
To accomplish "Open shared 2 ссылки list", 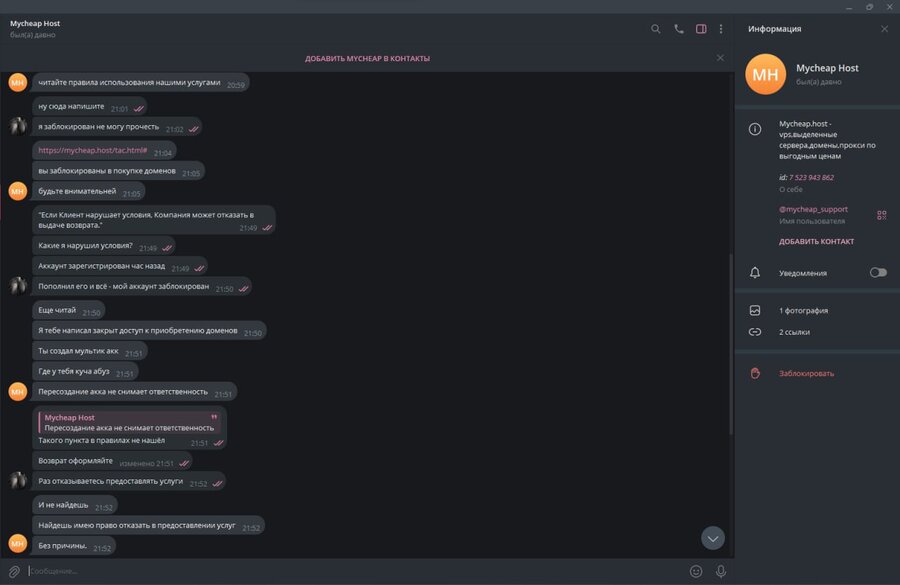I will click(x=795, y=332).
